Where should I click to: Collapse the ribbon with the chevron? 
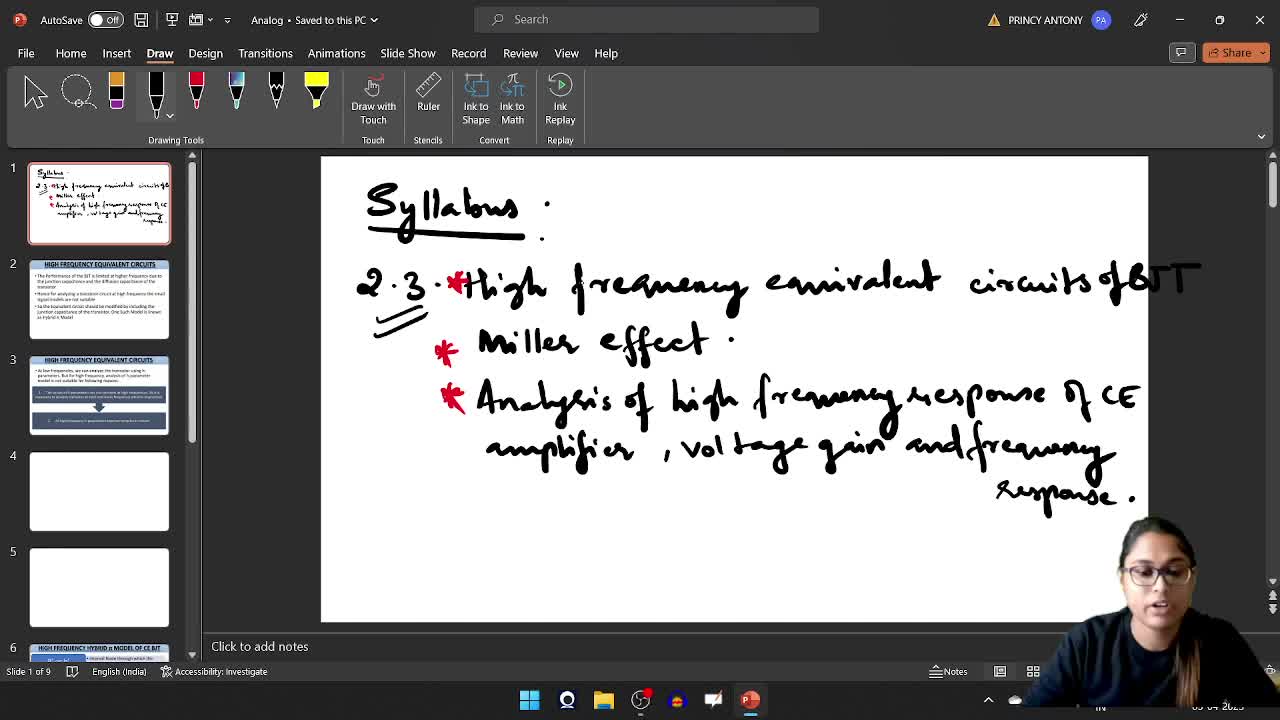pos(1261,137)
